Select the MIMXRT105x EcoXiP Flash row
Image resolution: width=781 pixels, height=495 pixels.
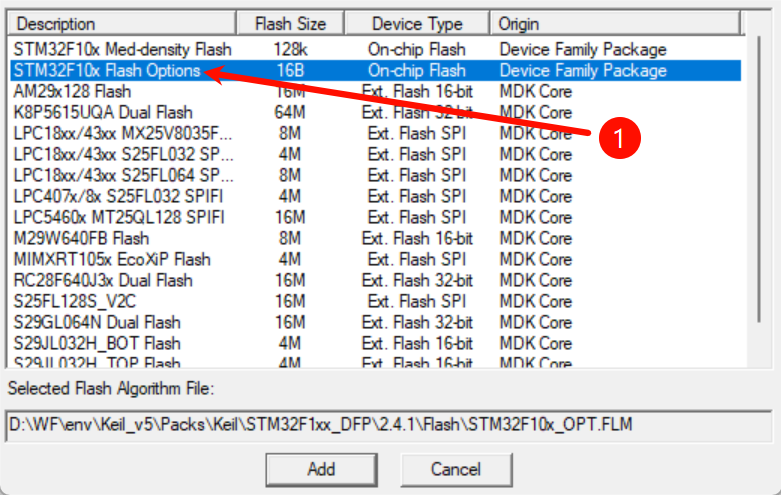(x=376, y=259)
